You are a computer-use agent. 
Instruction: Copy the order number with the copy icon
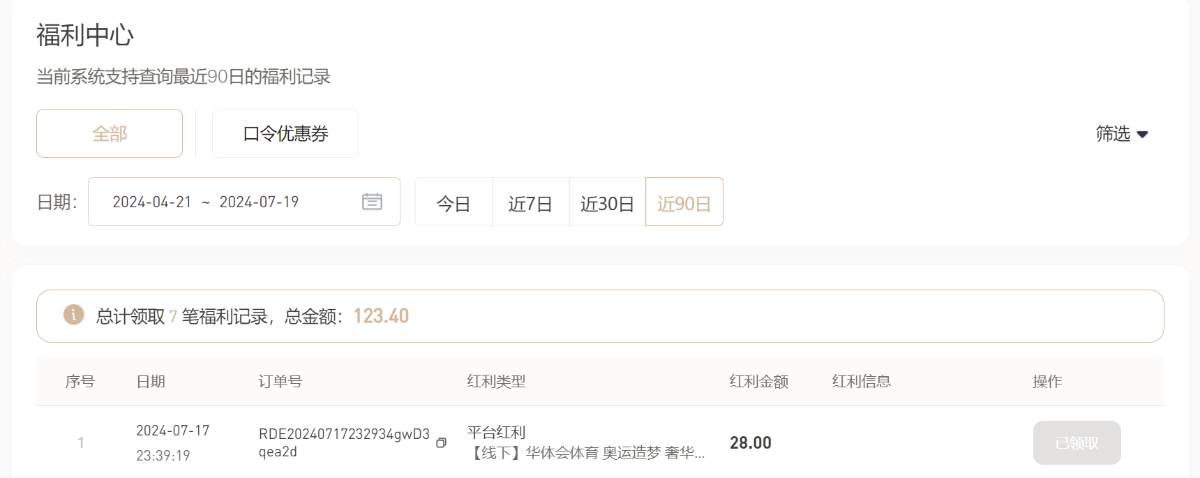(441, 443)
